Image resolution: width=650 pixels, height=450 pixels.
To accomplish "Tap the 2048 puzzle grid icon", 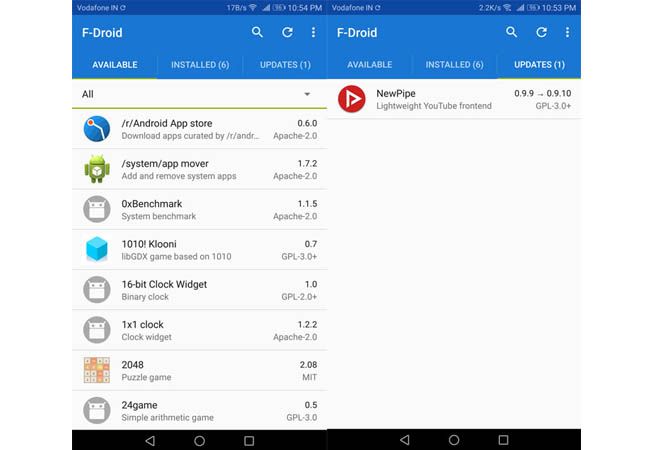I will [97, 370].
